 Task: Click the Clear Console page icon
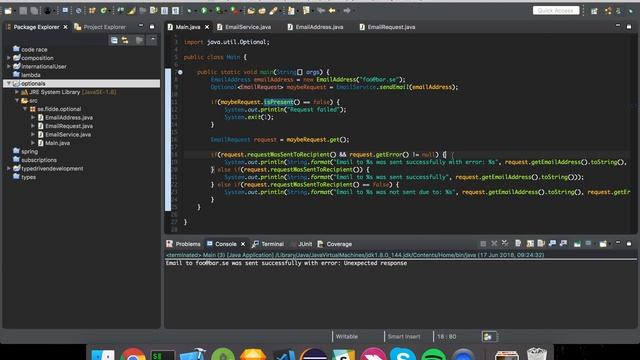click(x=518, y=244)
